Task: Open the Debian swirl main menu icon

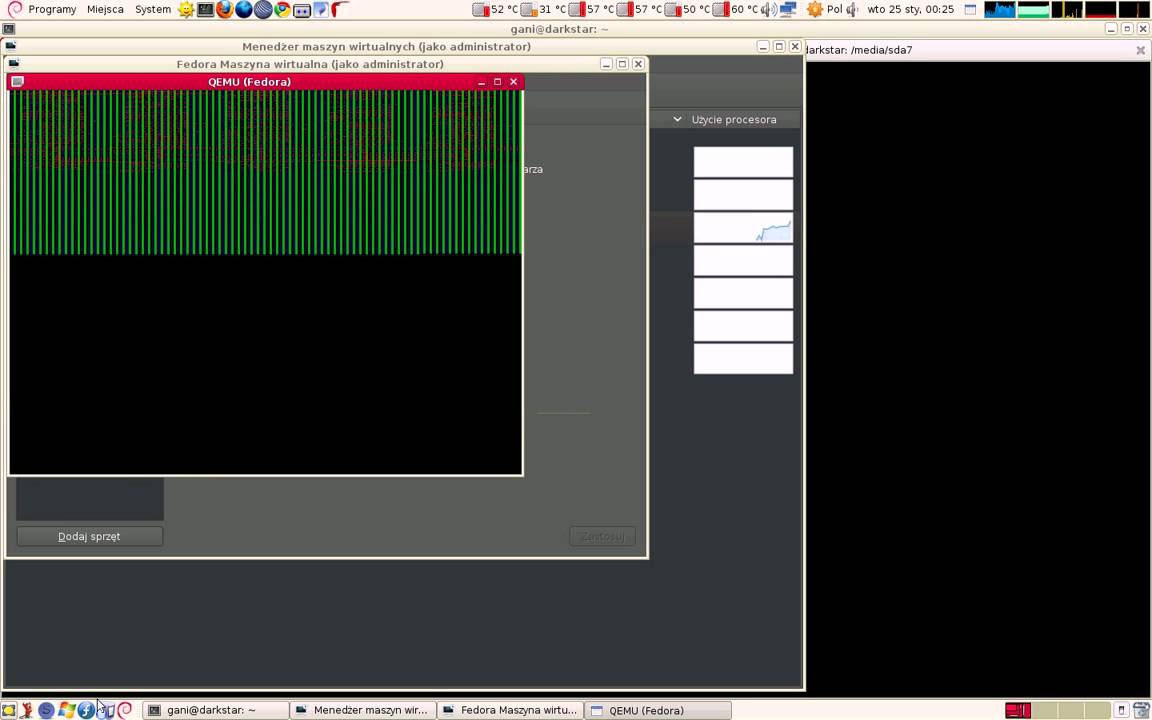Action: (14, 10)
